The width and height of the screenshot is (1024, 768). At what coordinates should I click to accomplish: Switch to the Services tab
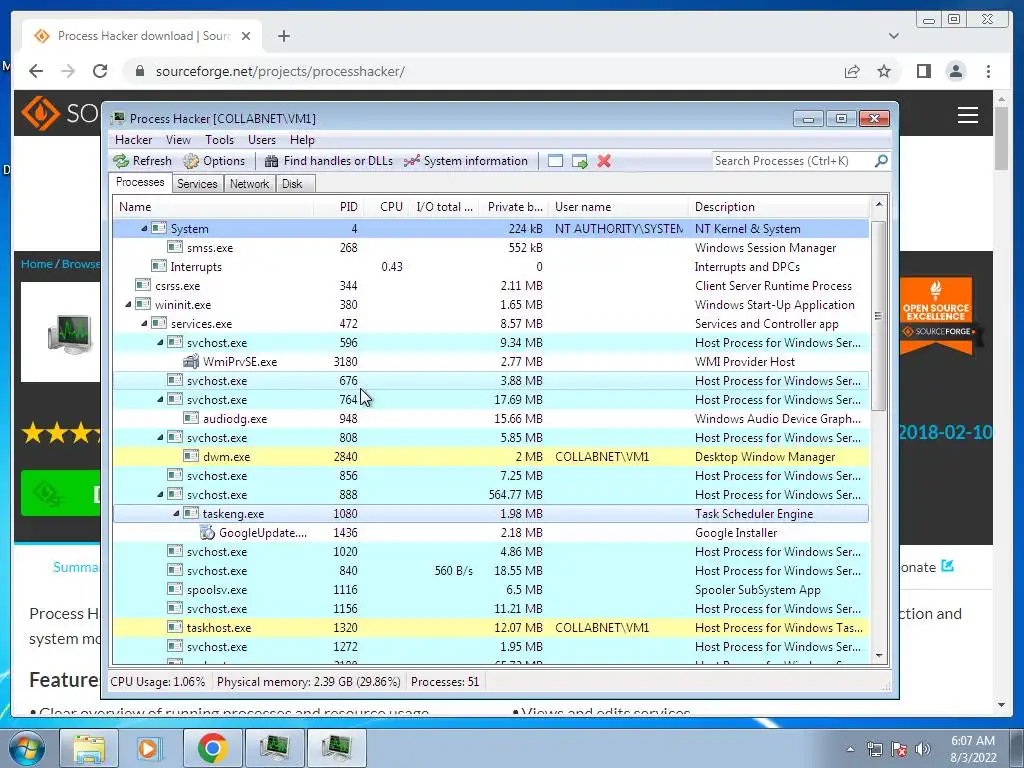197,184
